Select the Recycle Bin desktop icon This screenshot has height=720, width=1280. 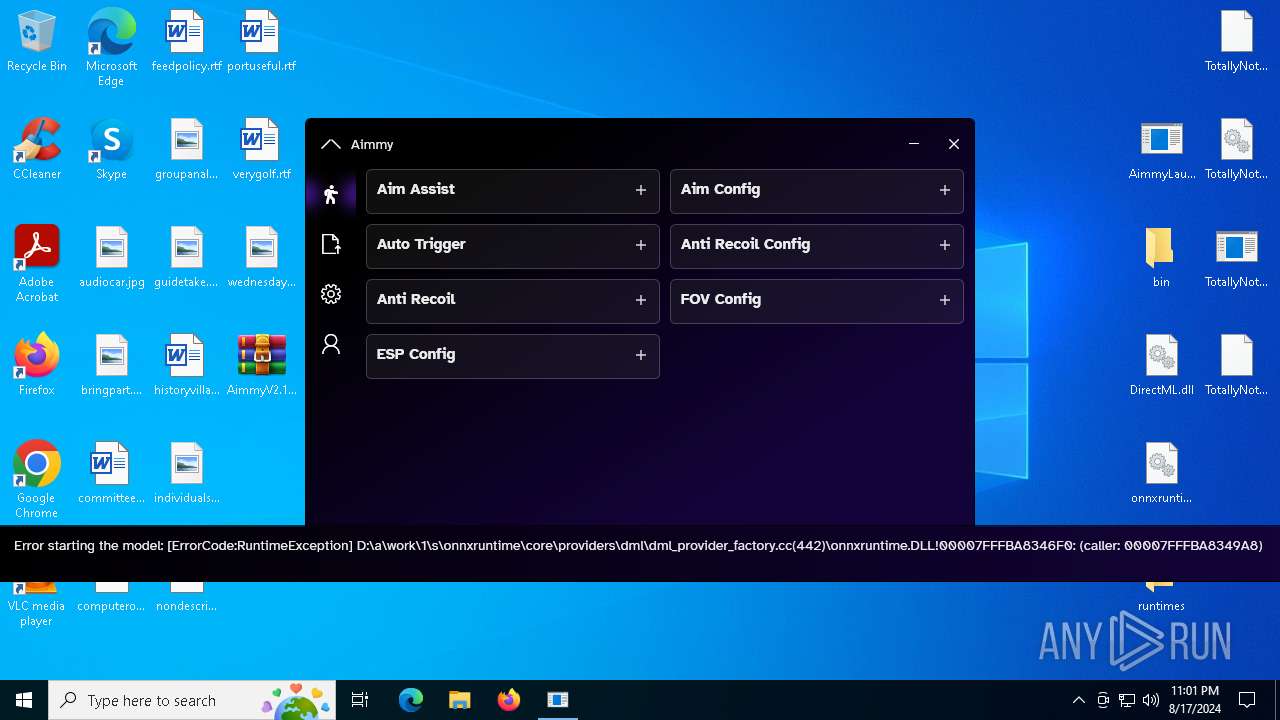(37, 42)
